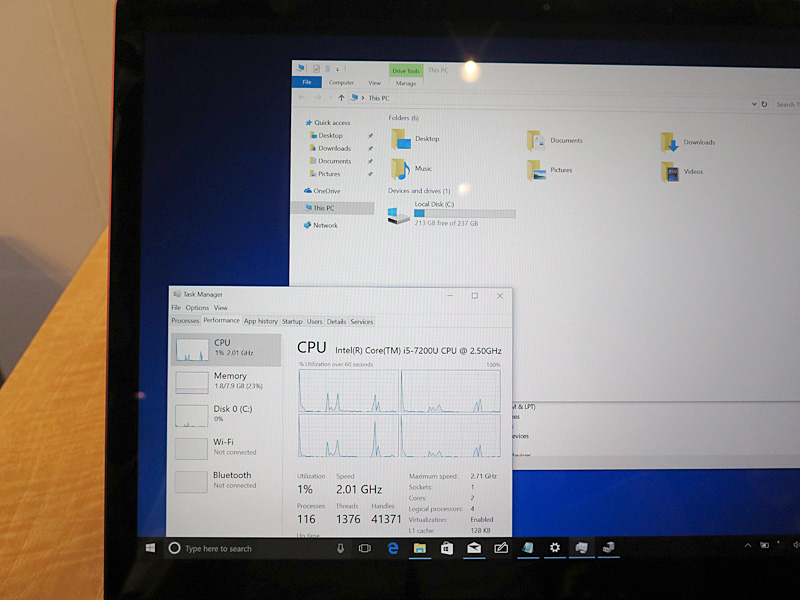Unpin Downloads from Quick access
The height and width of the screenshot is (600, 800).
pos(368,148)
